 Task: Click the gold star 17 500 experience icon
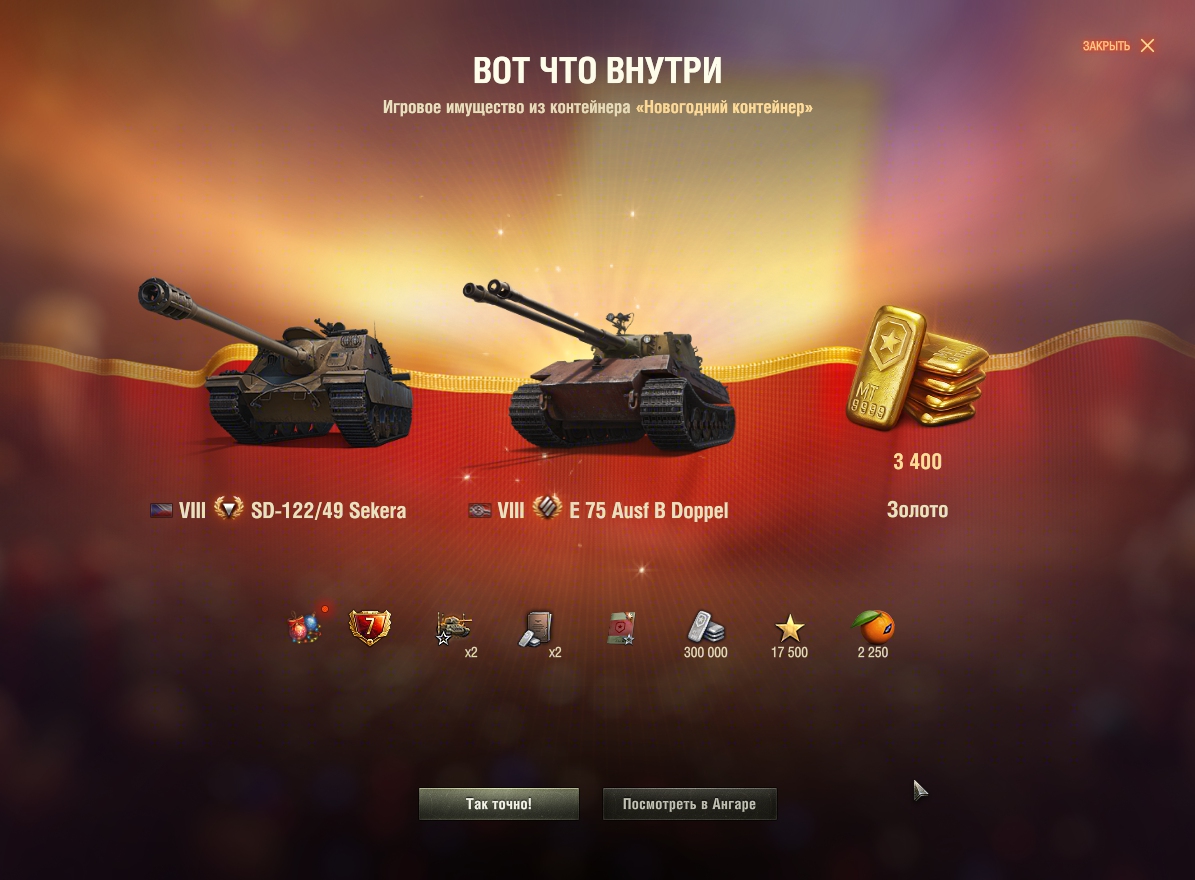[790, 629]
